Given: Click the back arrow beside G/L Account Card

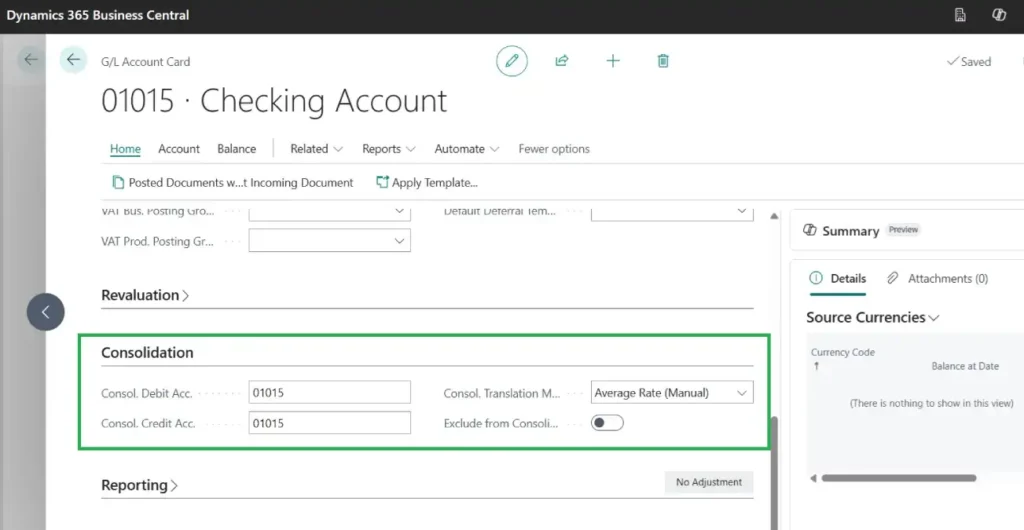Looking at the screenshot, I should (73, 60).
